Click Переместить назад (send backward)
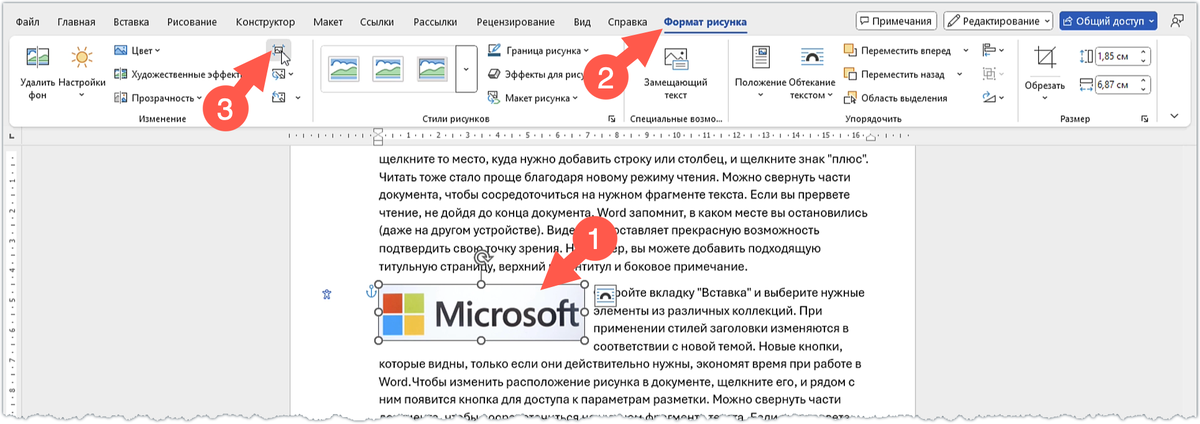Image resolution: width=1200 pixels, height=424 pixels. 894,73
